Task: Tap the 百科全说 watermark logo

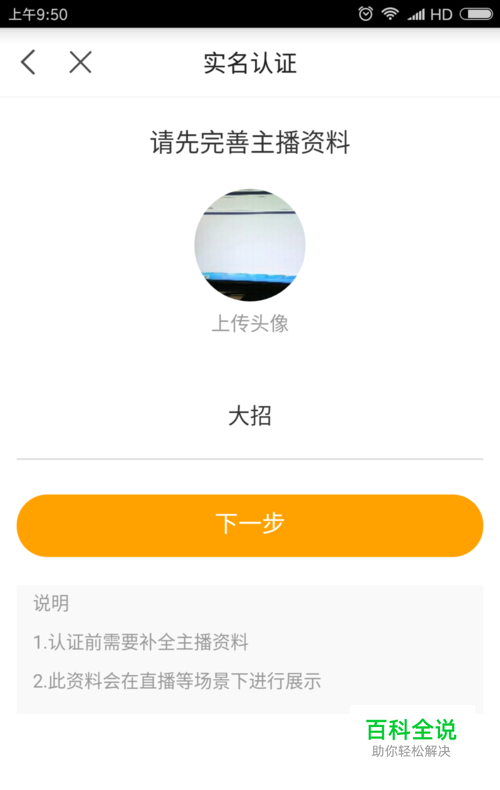Action: pyautogui.click(x=411, y=730)
